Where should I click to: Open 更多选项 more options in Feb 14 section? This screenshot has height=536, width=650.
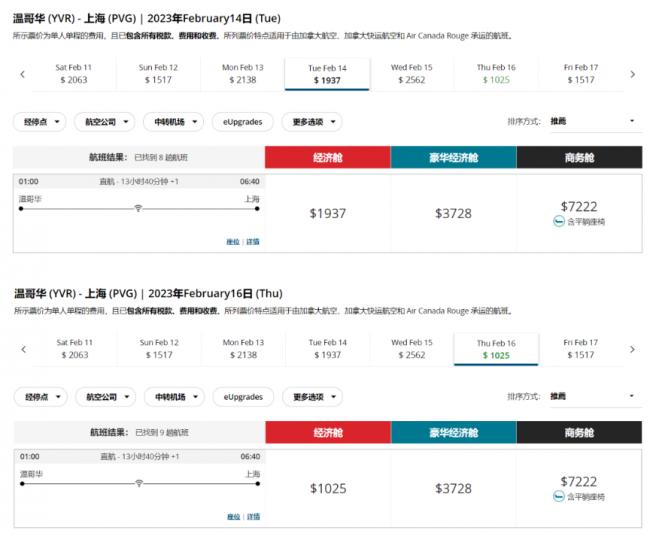pyautogui.click(x=312, y=122)
